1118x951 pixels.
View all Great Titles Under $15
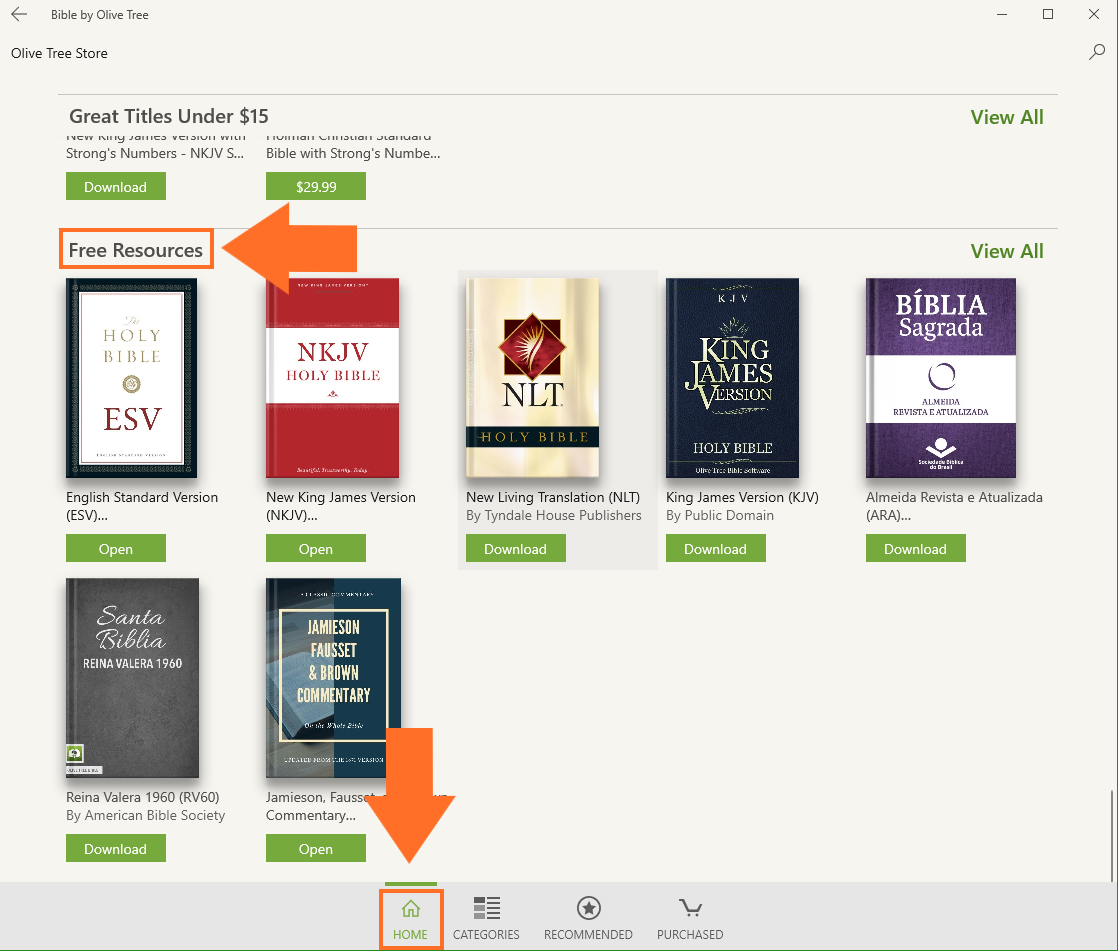[1006, 117]
